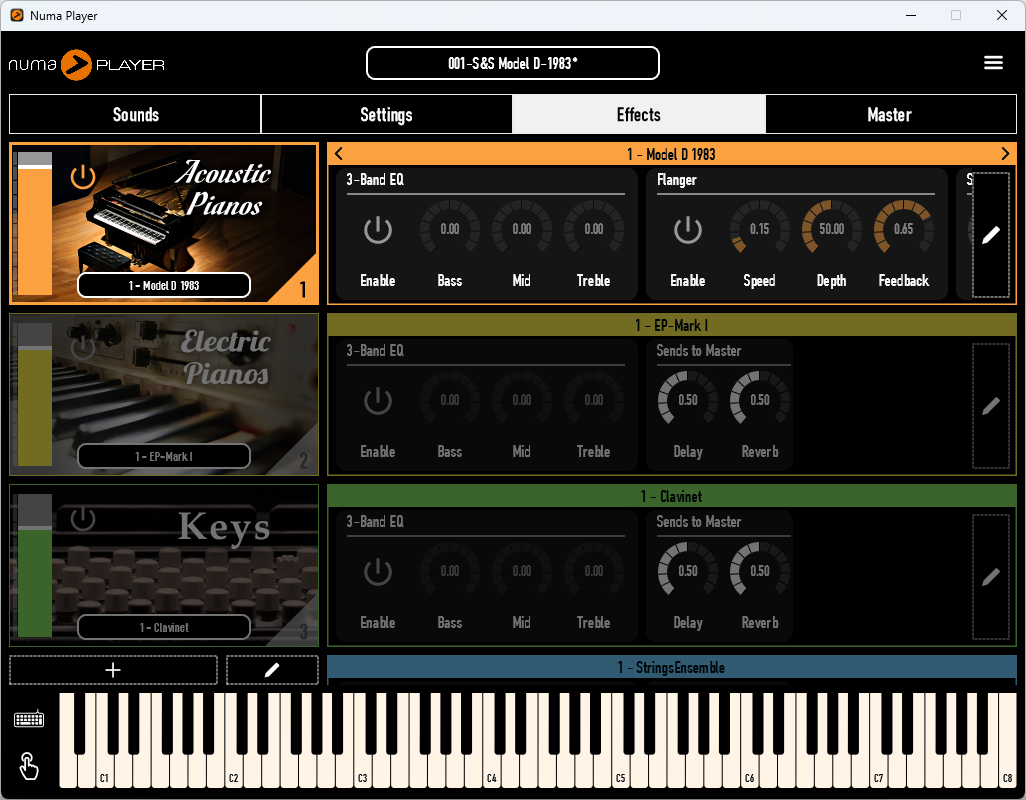Click the Model D 1983 effects header

[671, 154]
